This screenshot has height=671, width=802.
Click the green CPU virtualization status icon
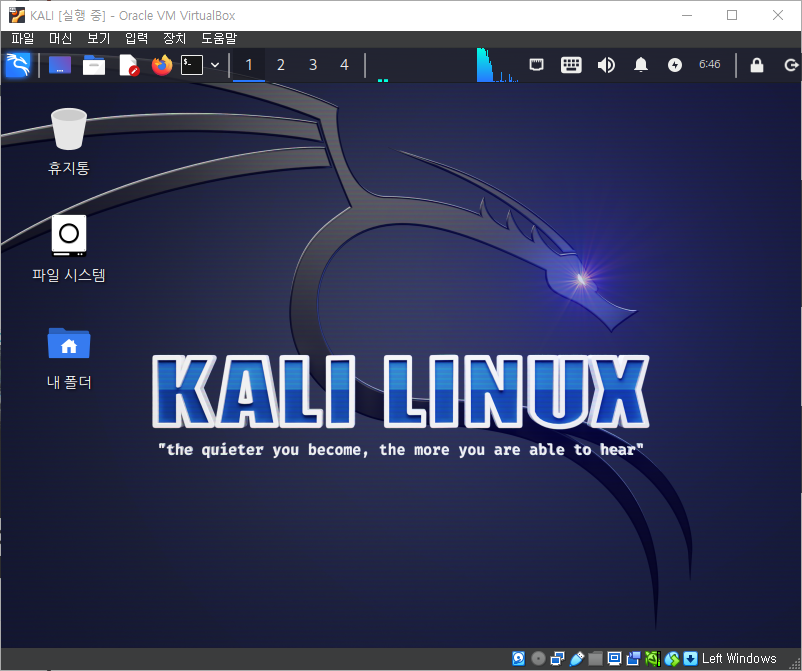click(653, 659)
